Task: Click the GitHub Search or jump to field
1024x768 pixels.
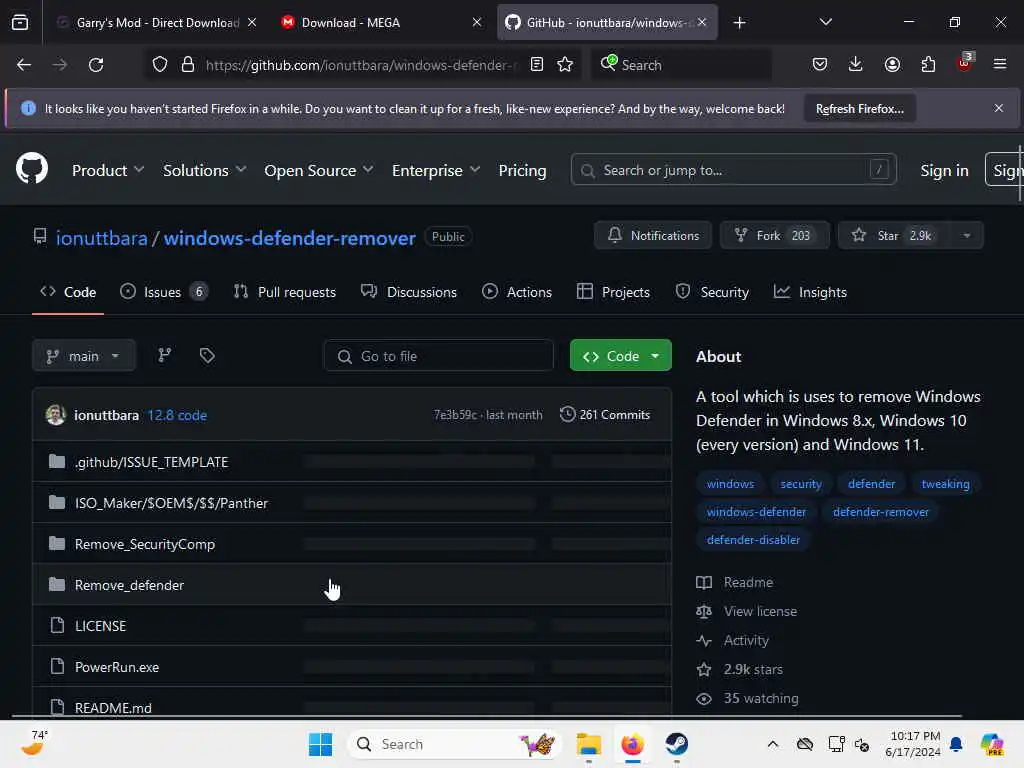Action: pyautogui.click(x=733, y=170)
